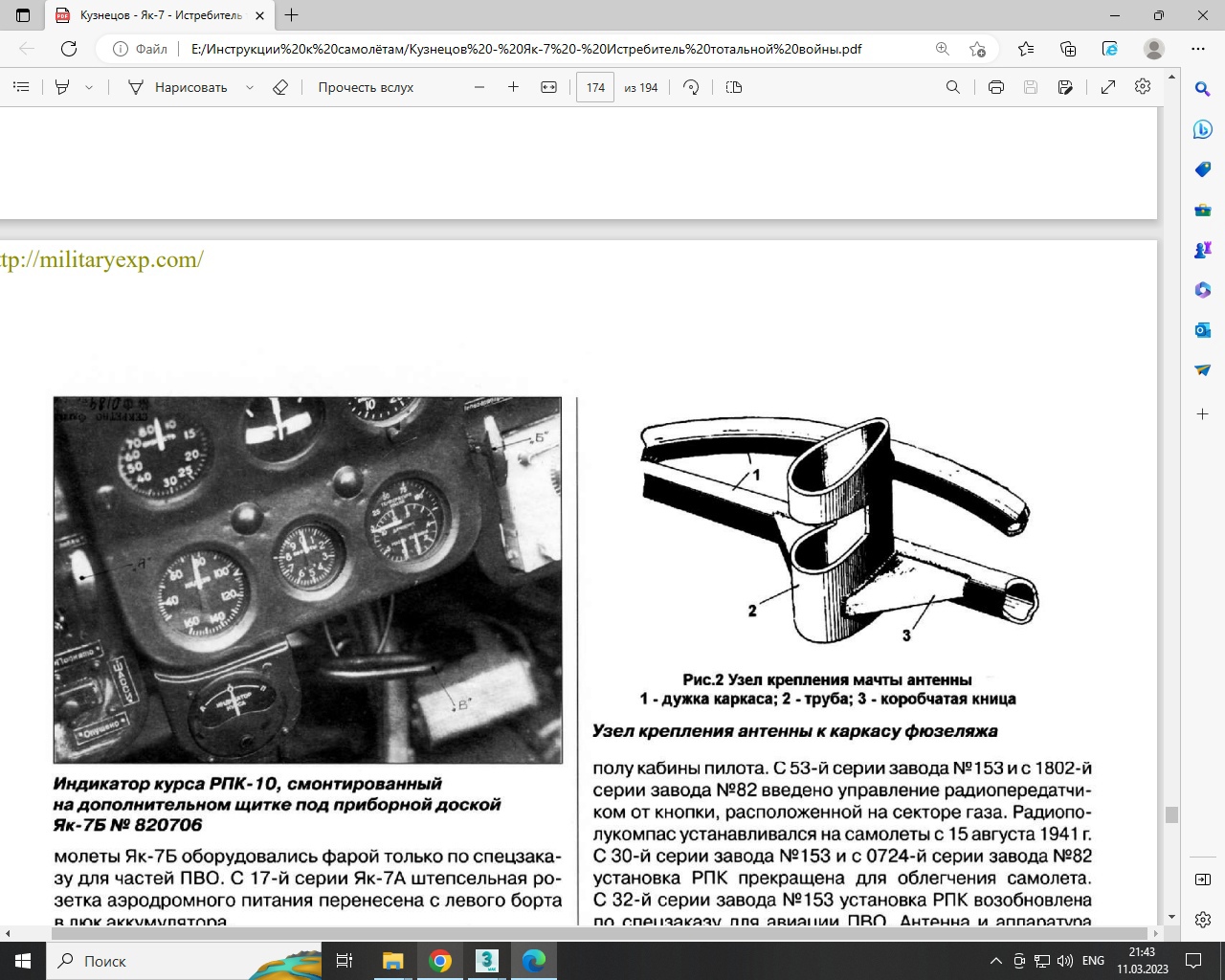Activate the Нарисовать draw tool
This screenshot has width=1225, height=980.
(178, 87)
